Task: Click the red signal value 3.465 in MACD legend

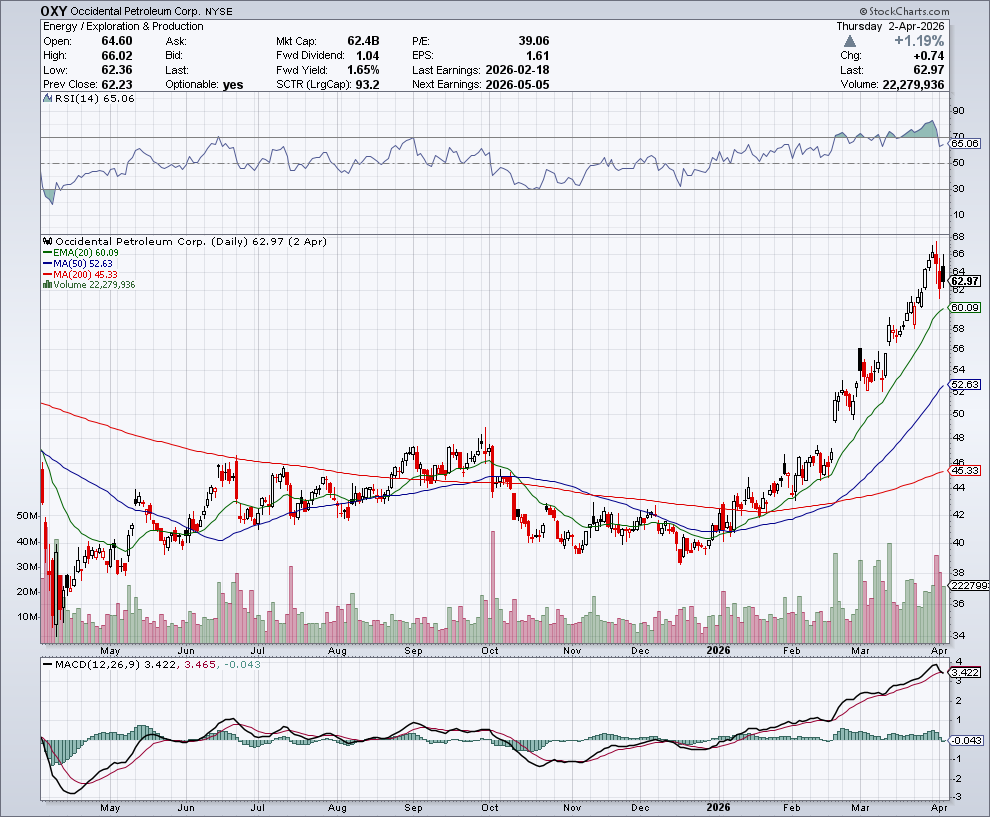Action: coord(200,665)
